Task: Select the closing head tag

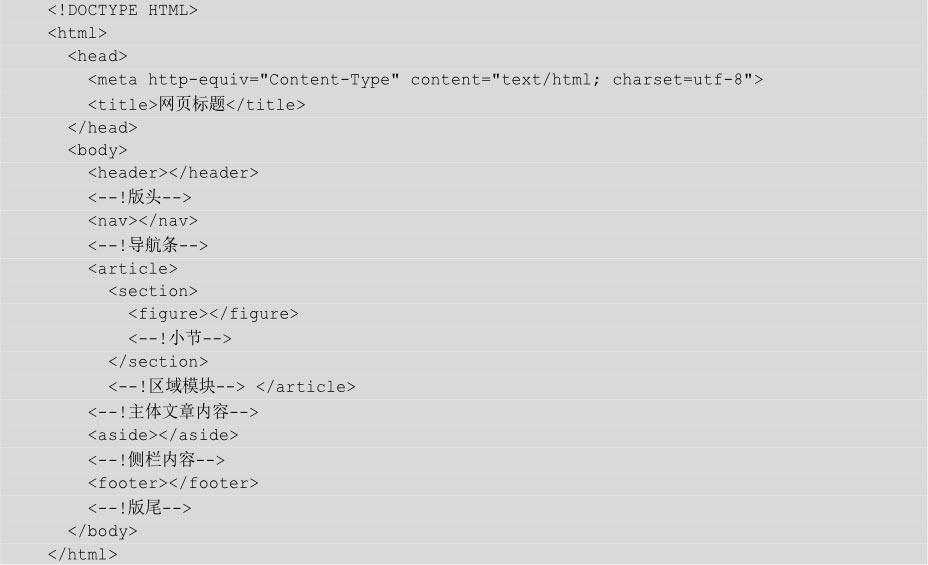Action: [102, 127]
